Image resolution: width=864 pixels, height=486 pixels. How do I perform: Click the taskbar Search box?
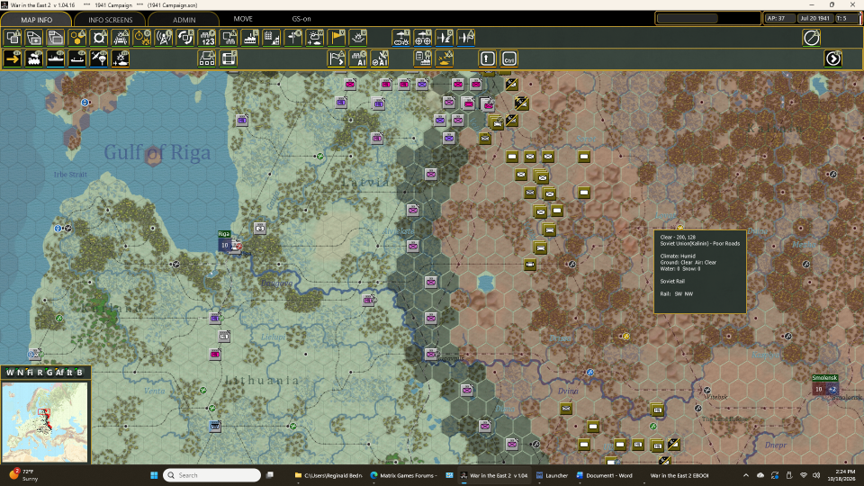click(212, 475)
